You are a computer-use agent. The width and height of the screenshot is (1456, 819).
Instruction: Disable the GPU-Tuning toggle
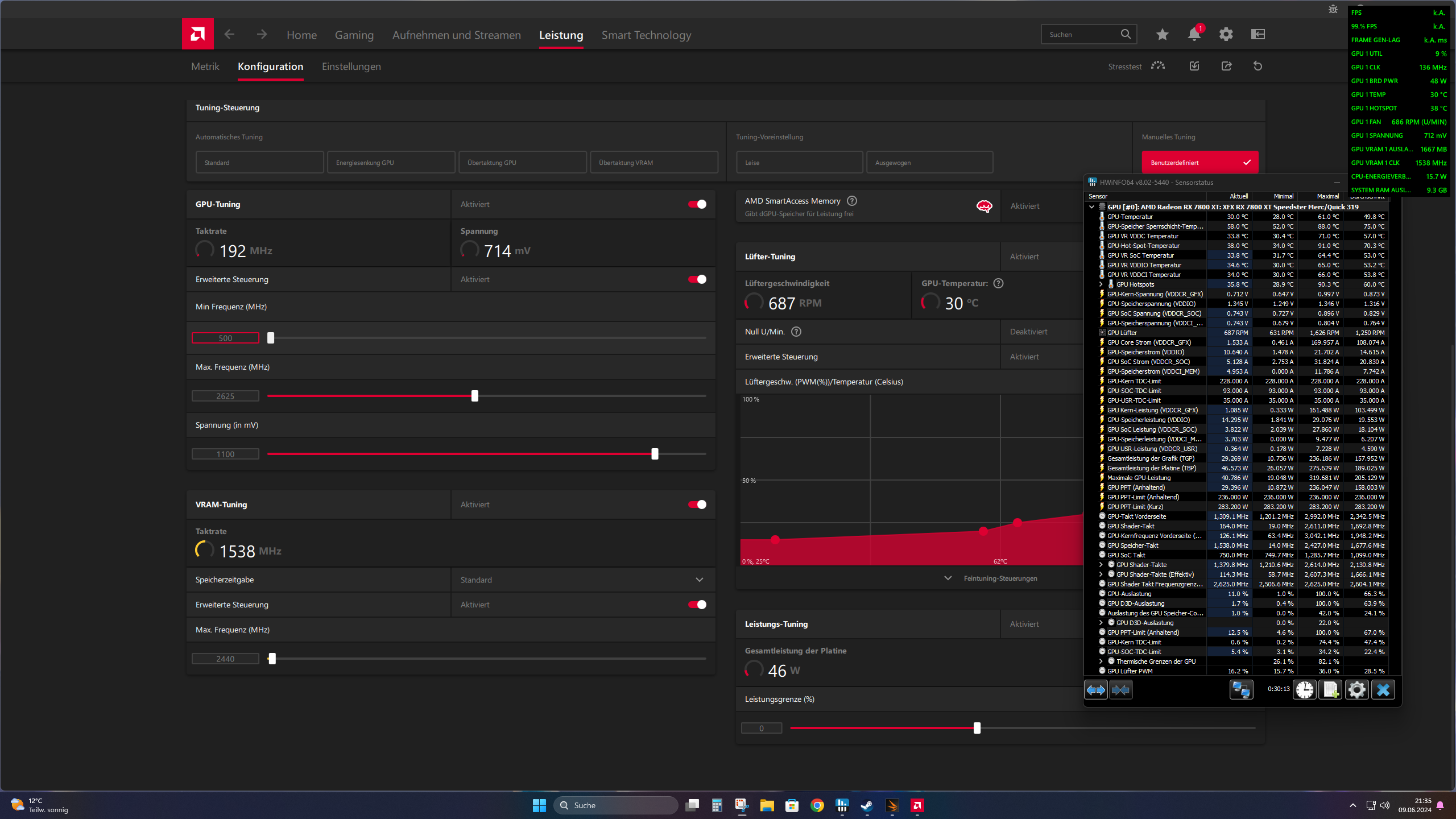pos(697,204)
